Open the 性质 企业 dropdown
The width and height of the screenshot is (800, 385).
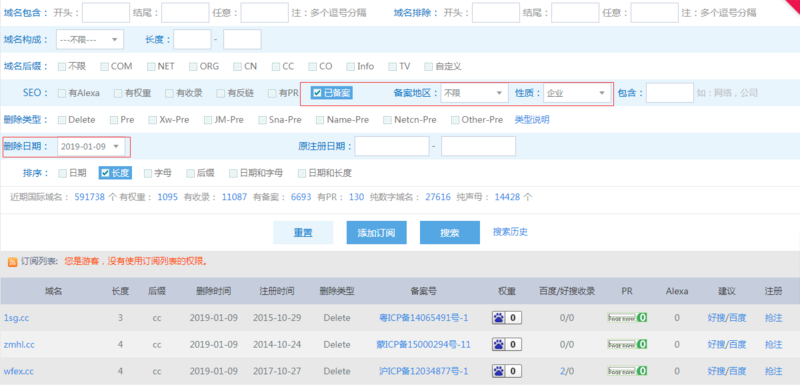(578, 93)
